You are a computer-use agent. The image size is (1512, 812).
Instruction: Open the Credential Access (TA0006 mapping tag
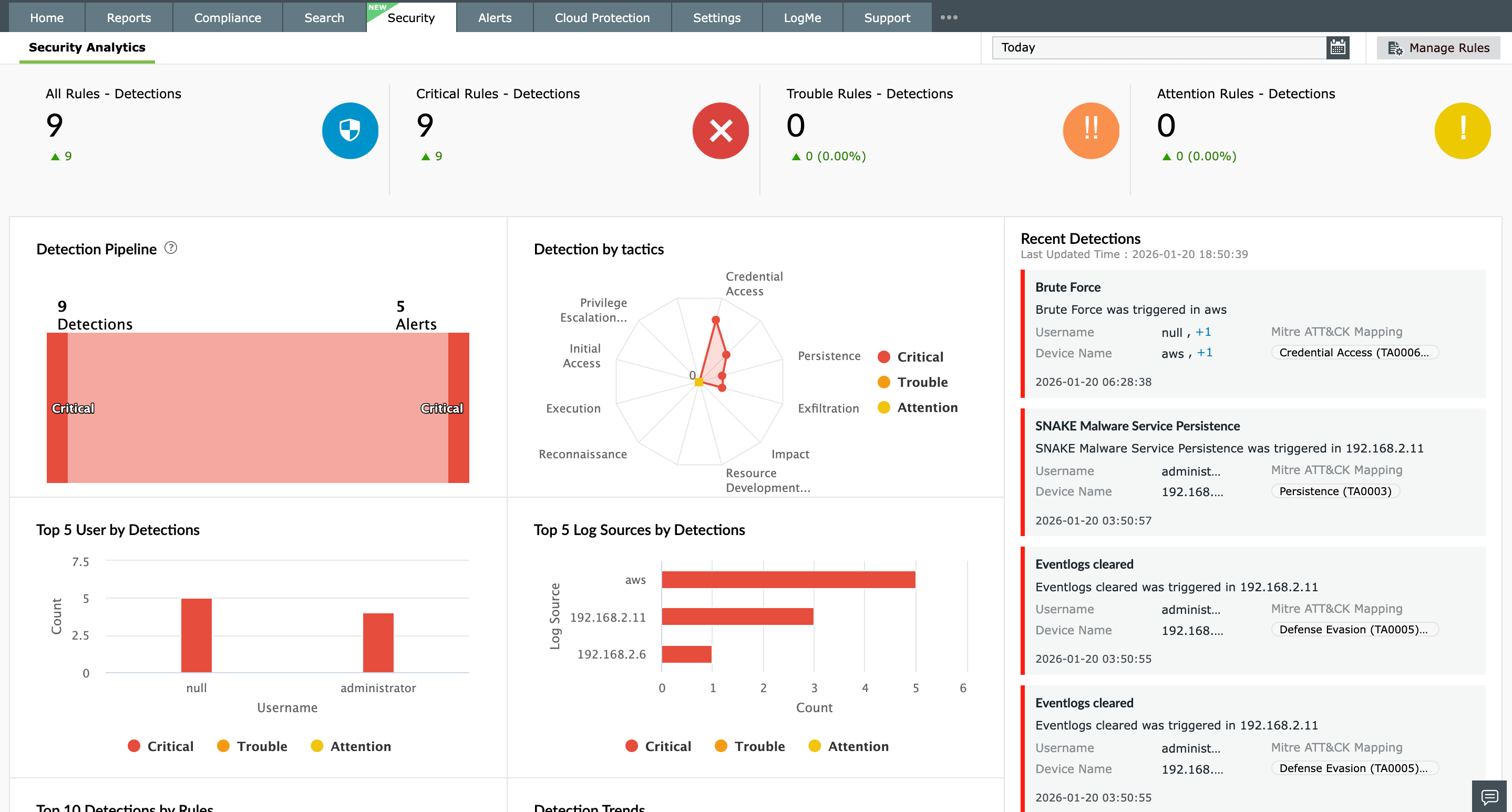pyautogui.click(x=1355, y=352)
